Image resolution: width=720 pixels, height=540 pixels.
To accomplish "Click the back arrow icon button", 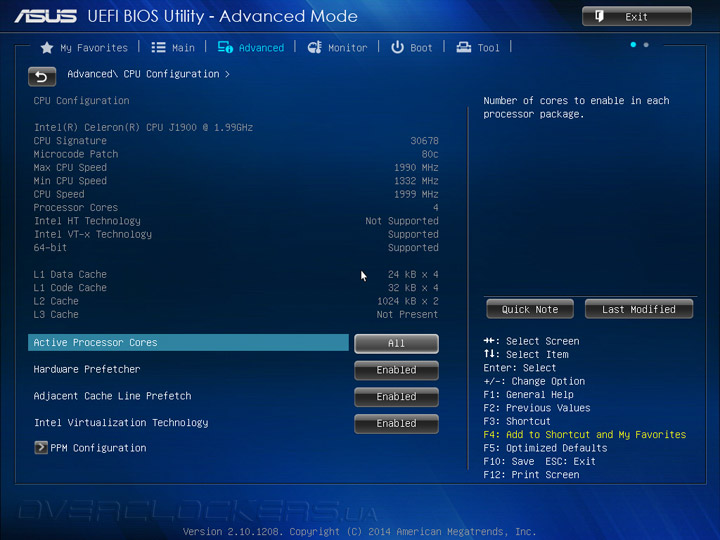I will [x=42, y=77].
